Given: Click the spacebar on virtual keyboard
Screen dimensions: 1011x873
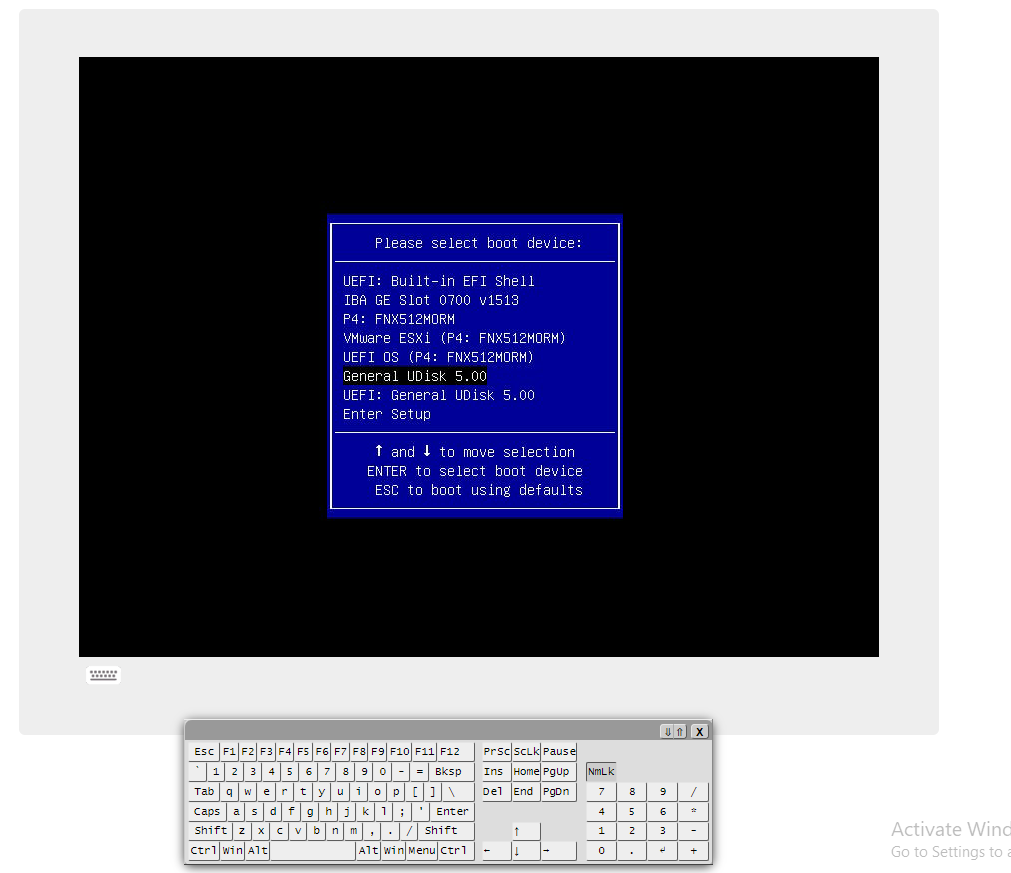Looking at the screenshot, I should [313, 851].
